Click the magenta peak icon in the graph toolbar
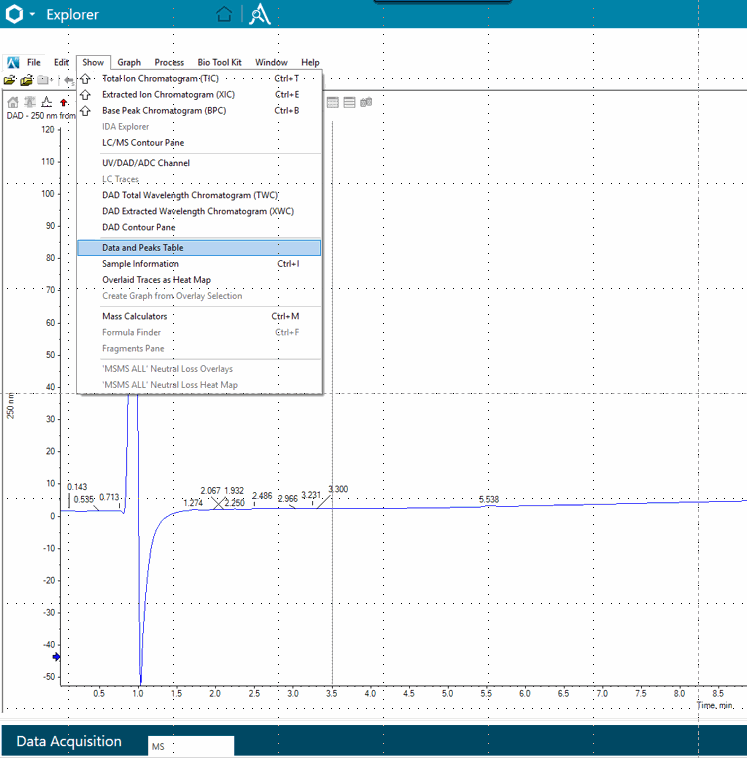Viewport: 747px width, 758px height. point(47,102)
